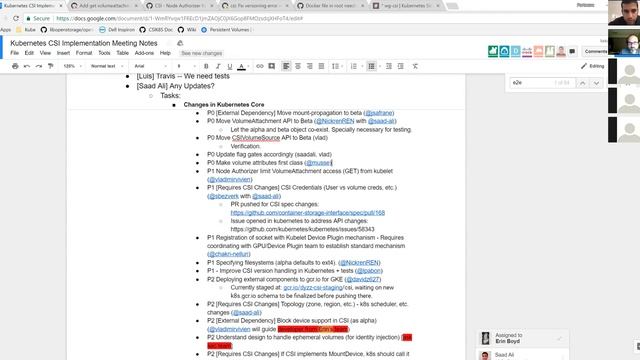Open the line spacing menu
Viewport: 640px width, 360px height.
click(x=336, y=66)
